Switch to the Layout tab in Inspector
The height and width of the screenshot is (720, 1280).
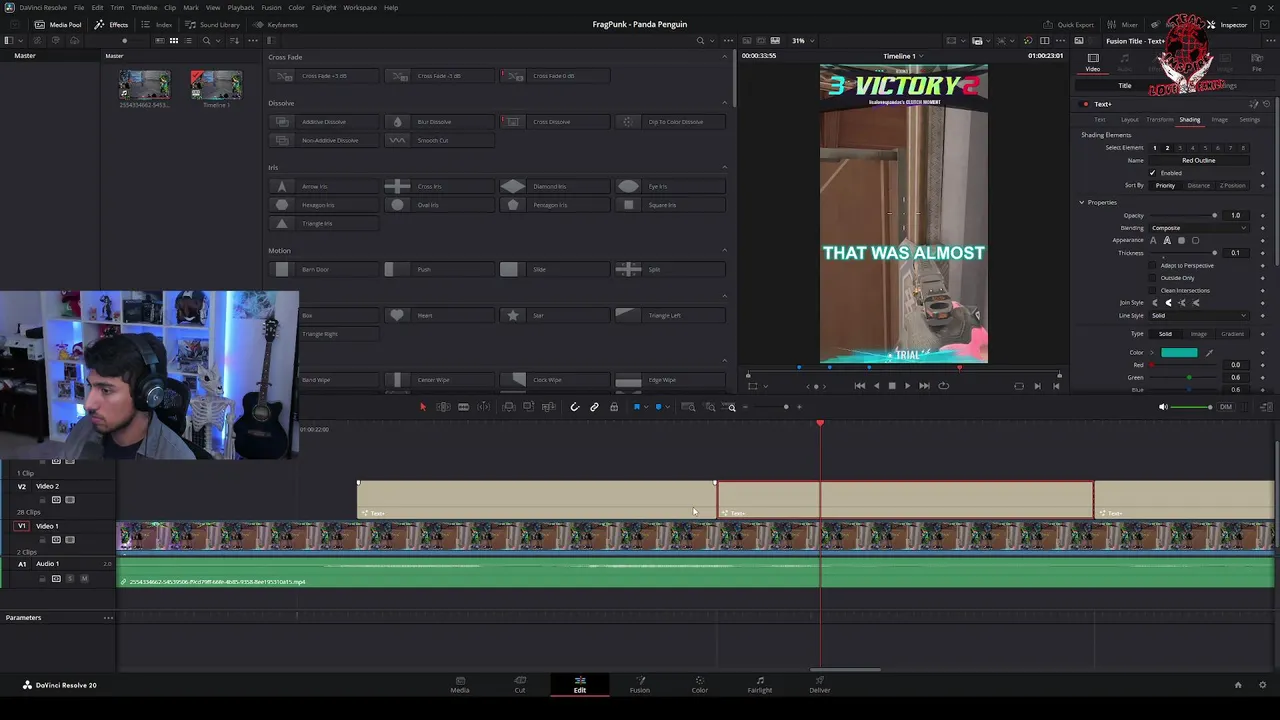[1130, 120]
